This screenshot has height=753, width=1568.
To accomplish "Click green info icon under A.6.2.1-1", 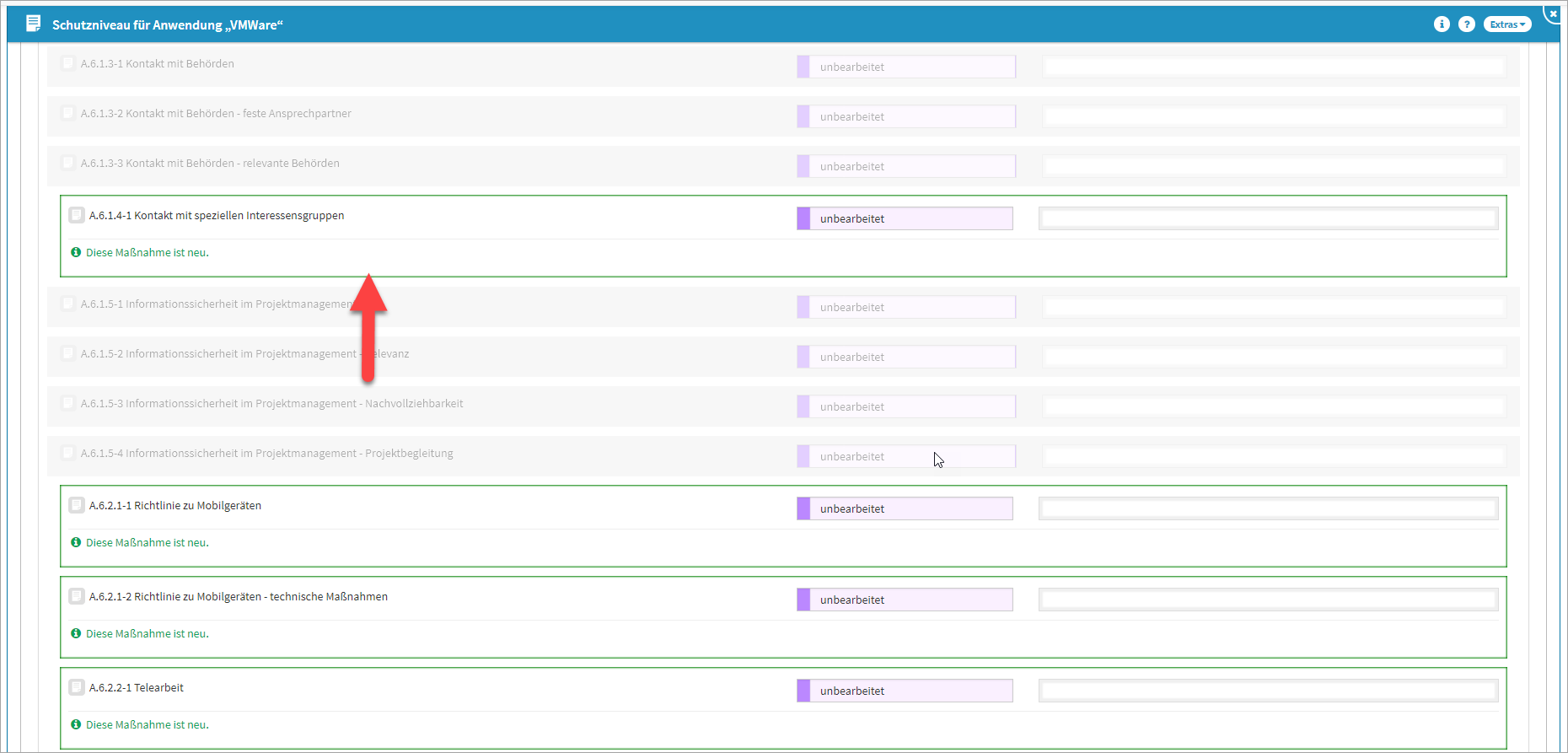I will click(x=76, y=542).
